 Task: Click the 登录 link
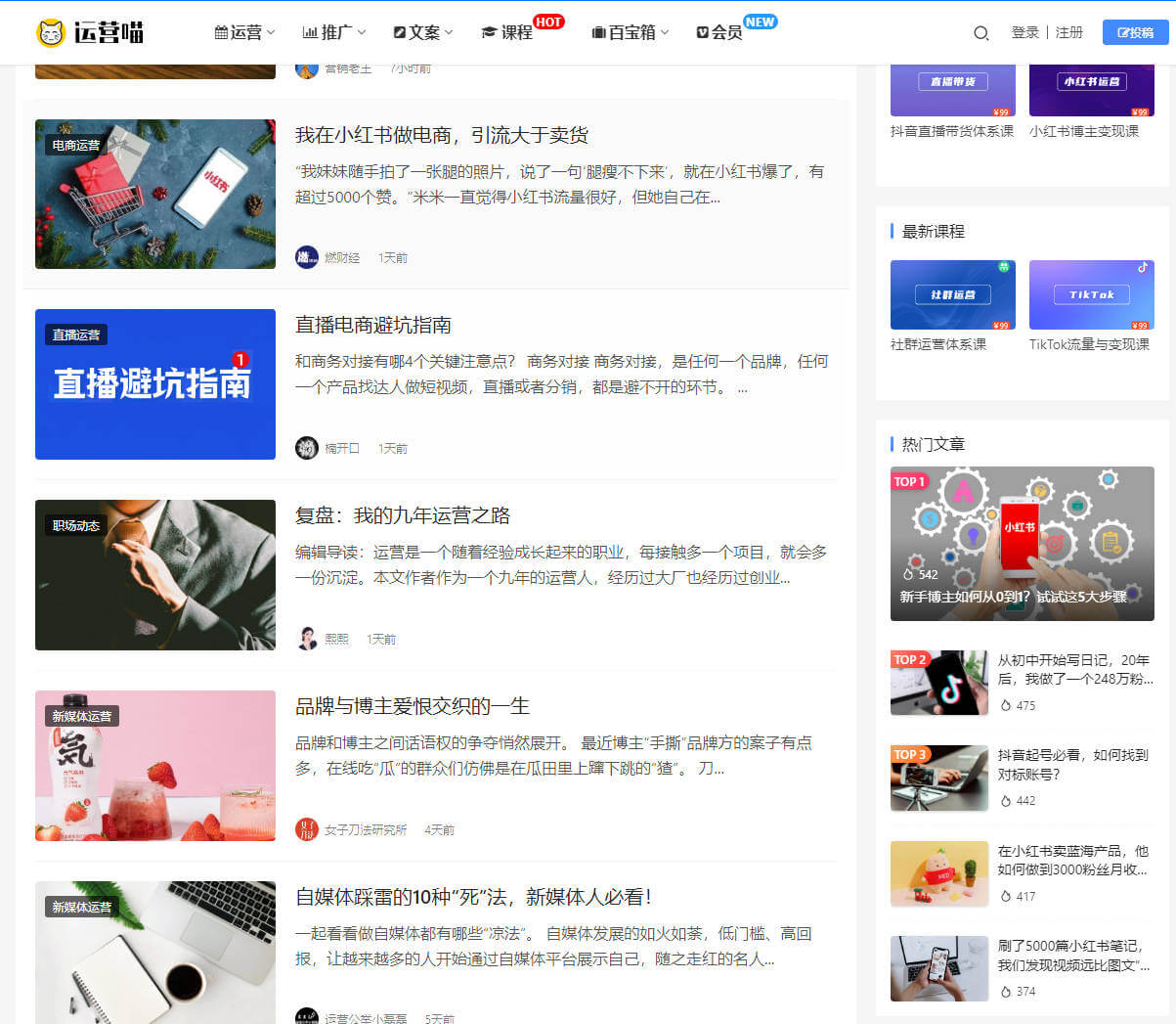click(x=1024, y=32)
